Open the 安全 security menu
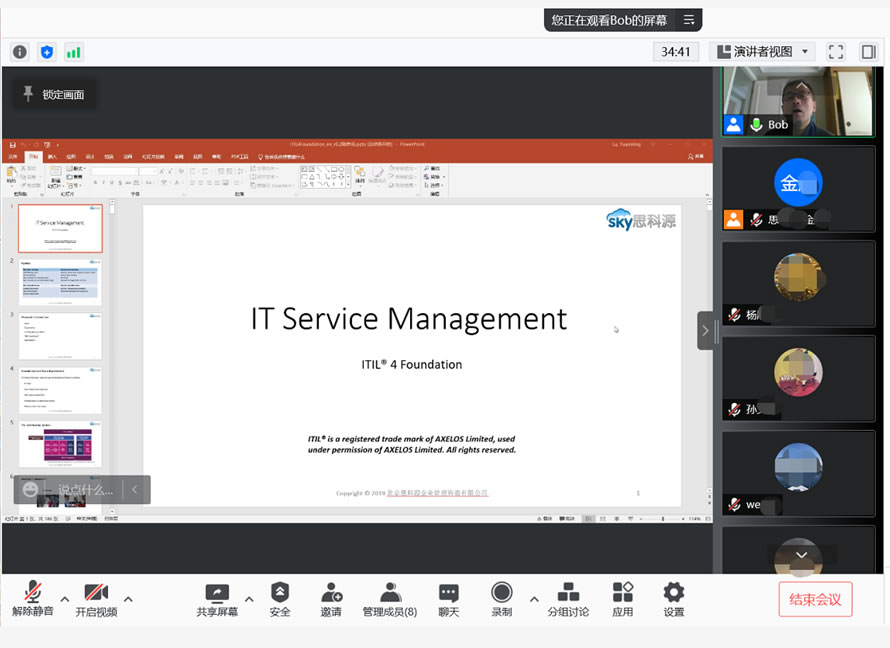Viewport: 890px width, 648px height. pyautogui.click(x=280, y=599)
